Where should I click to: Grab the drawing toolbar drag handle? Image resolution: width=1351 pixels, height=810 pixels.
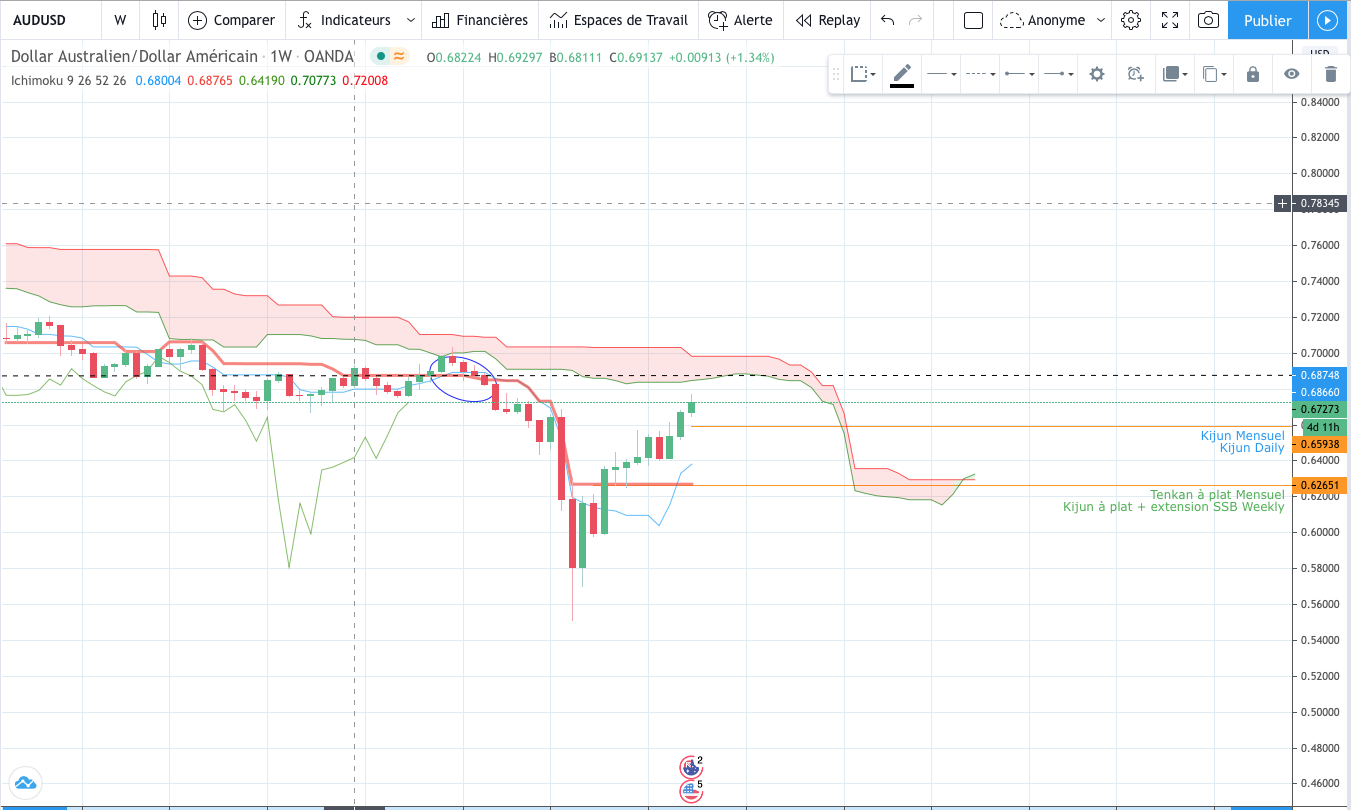(x=837, y=74)
